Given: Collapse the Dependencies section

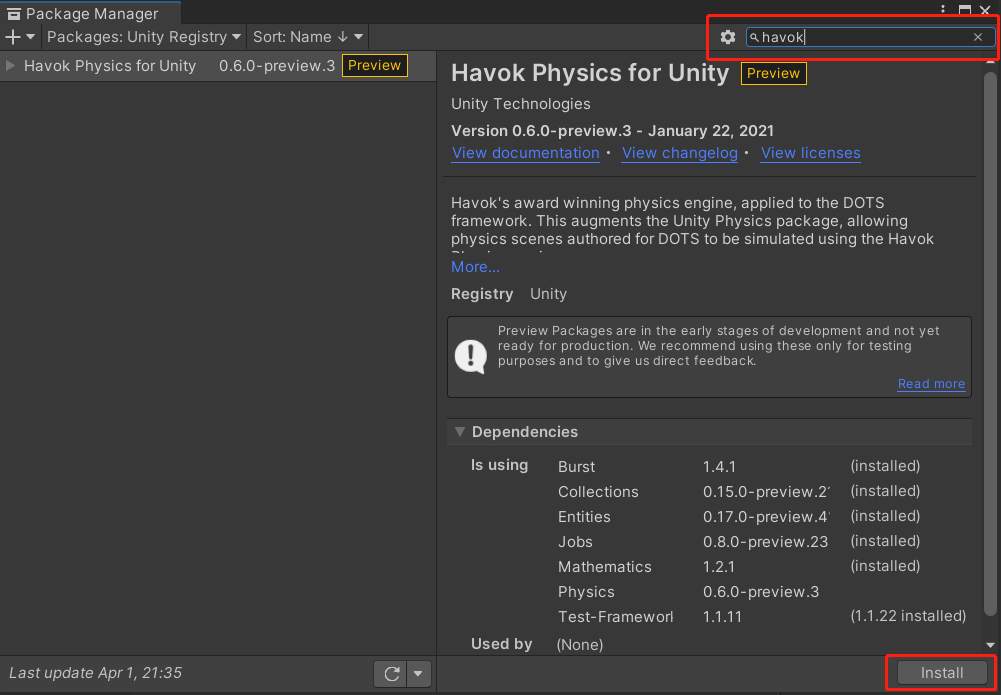Looking at the screenshot, I should click(x=460, y=432).
